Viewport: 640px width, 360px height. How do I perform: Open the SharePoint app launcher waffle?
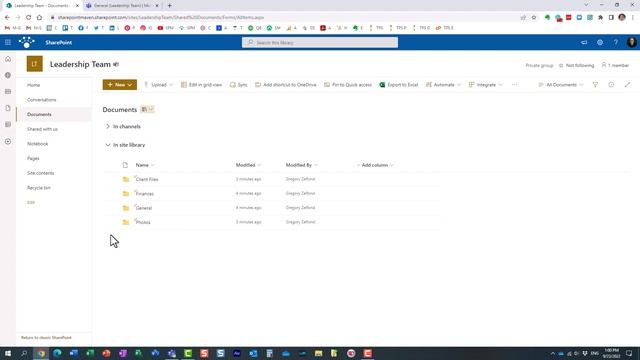click(x=8, y=42)
